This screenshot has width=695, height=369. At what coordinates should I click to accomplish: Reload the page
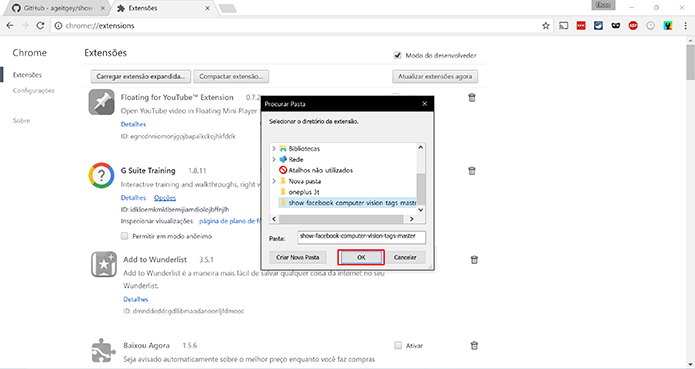pyautogui.click(x=40, y=26)
